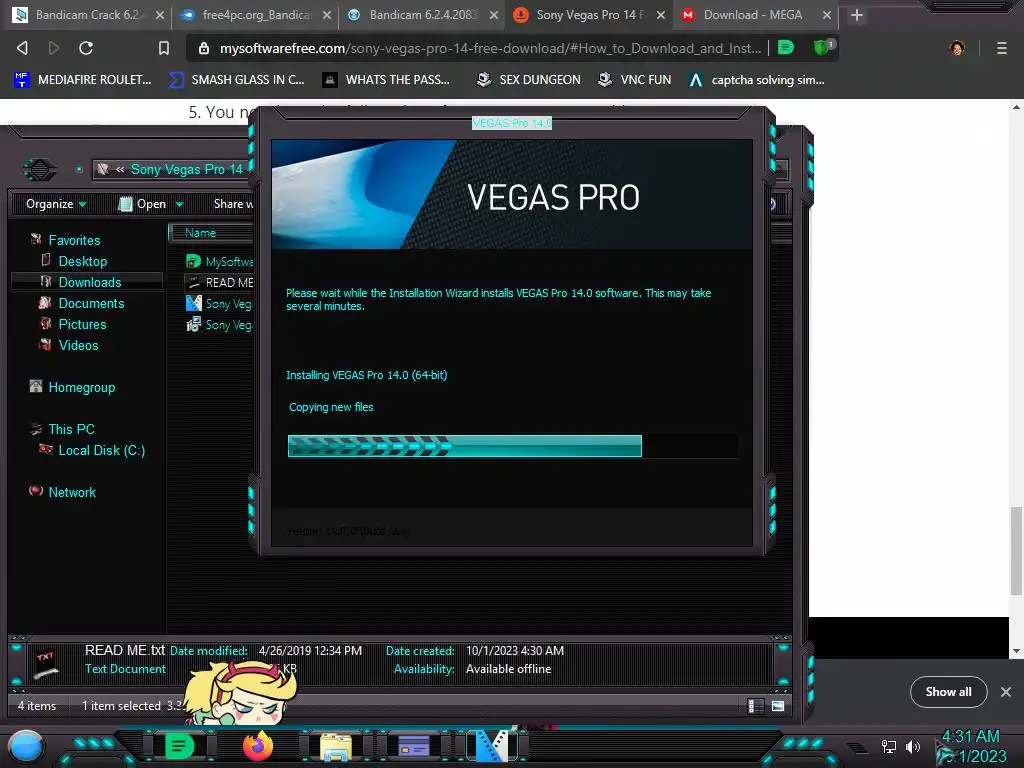Open the green chat app on taskbar
The image size is (1024, 768).
pyautogui.click(x=179, y=746)
